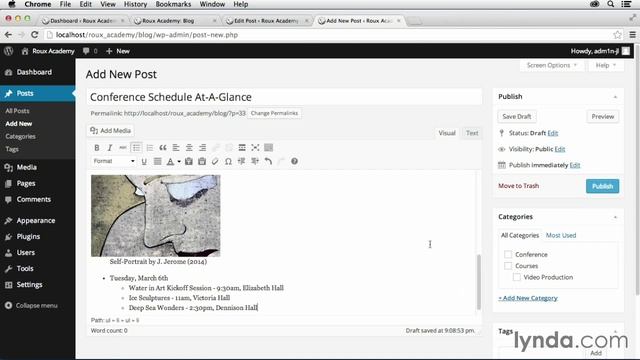Insert the Read More tag
640x360 pixels.
point(242,148)
